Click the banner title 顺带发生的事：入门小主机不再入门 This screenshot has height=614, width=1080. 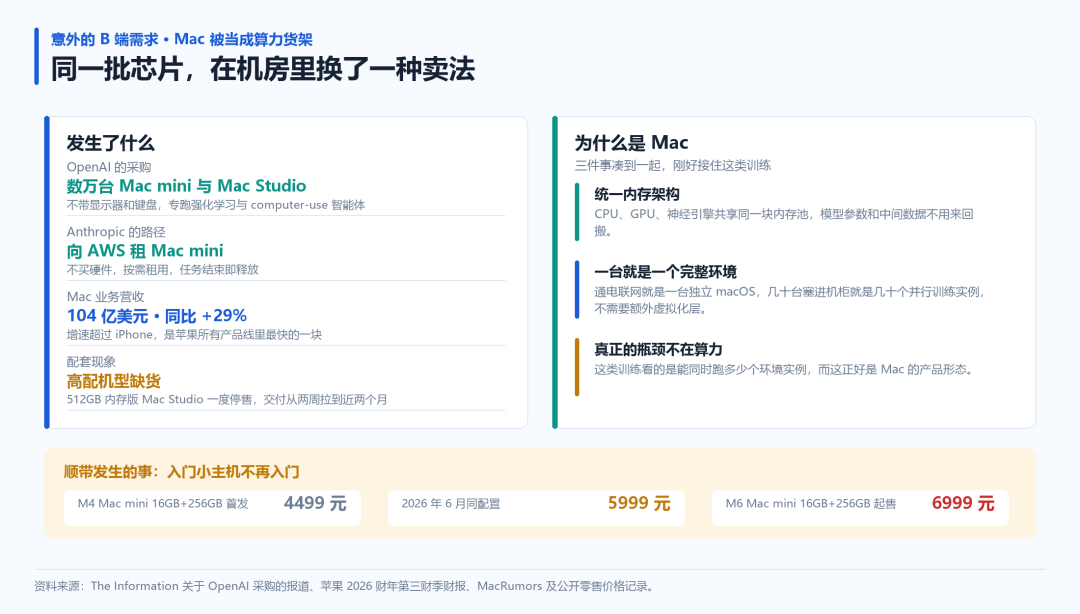pyautogui.click(x=181, y=472)
